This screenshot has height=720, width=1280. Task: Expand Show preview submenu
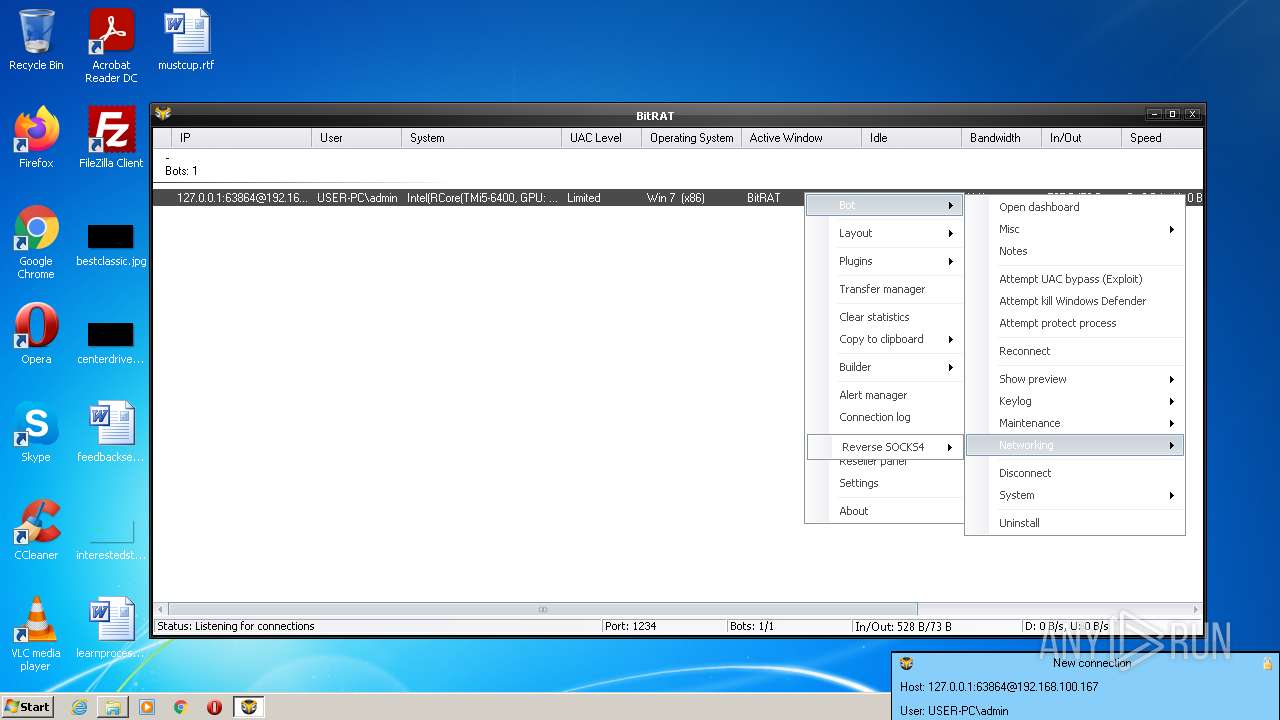pyautogui.click(x=1074, y=379)
